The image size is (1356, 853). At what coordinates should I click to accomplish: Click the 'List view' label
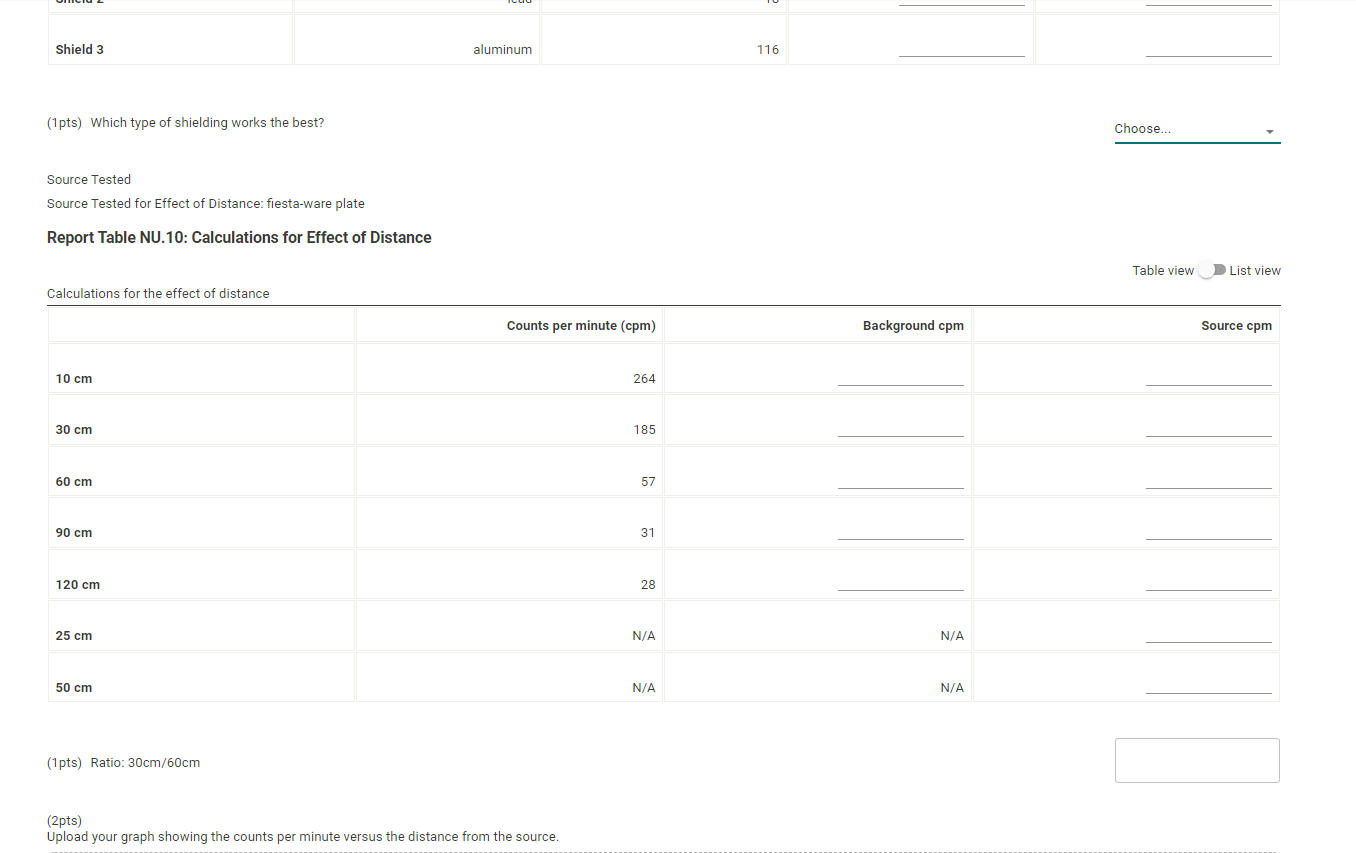point(1255,271)
